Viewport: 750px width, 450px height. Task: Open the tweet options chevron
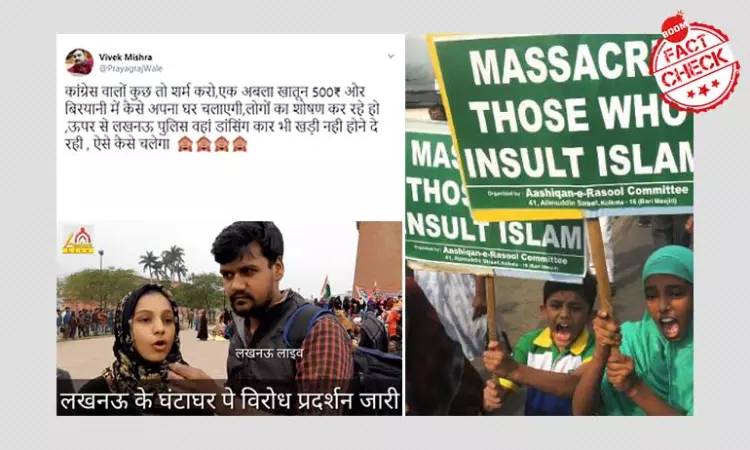(x=391, y=56)
